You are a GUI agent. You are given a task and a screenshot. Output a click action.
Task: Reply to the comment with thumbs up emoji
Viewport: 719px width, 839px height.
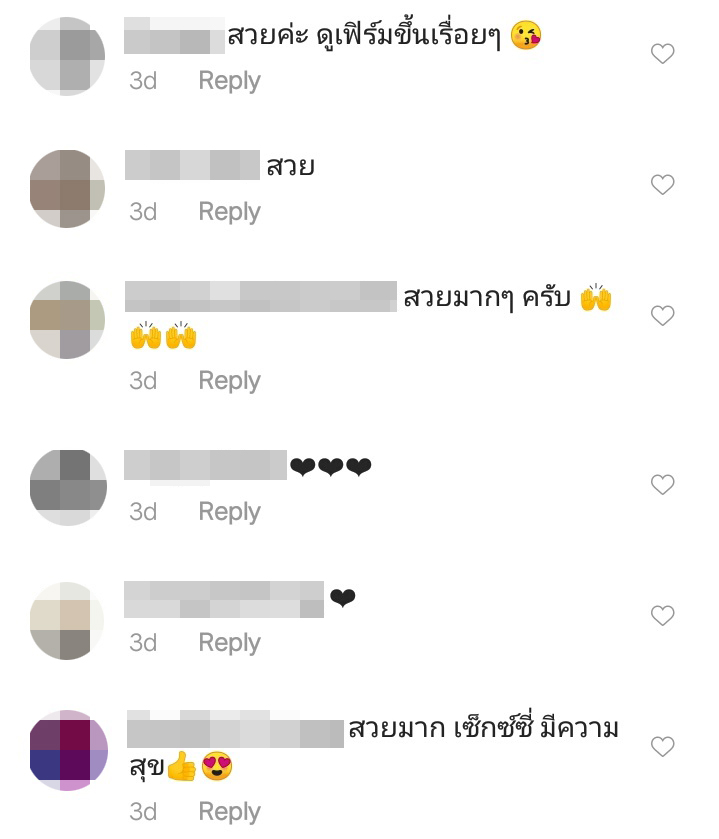click(x=230, y=813)
